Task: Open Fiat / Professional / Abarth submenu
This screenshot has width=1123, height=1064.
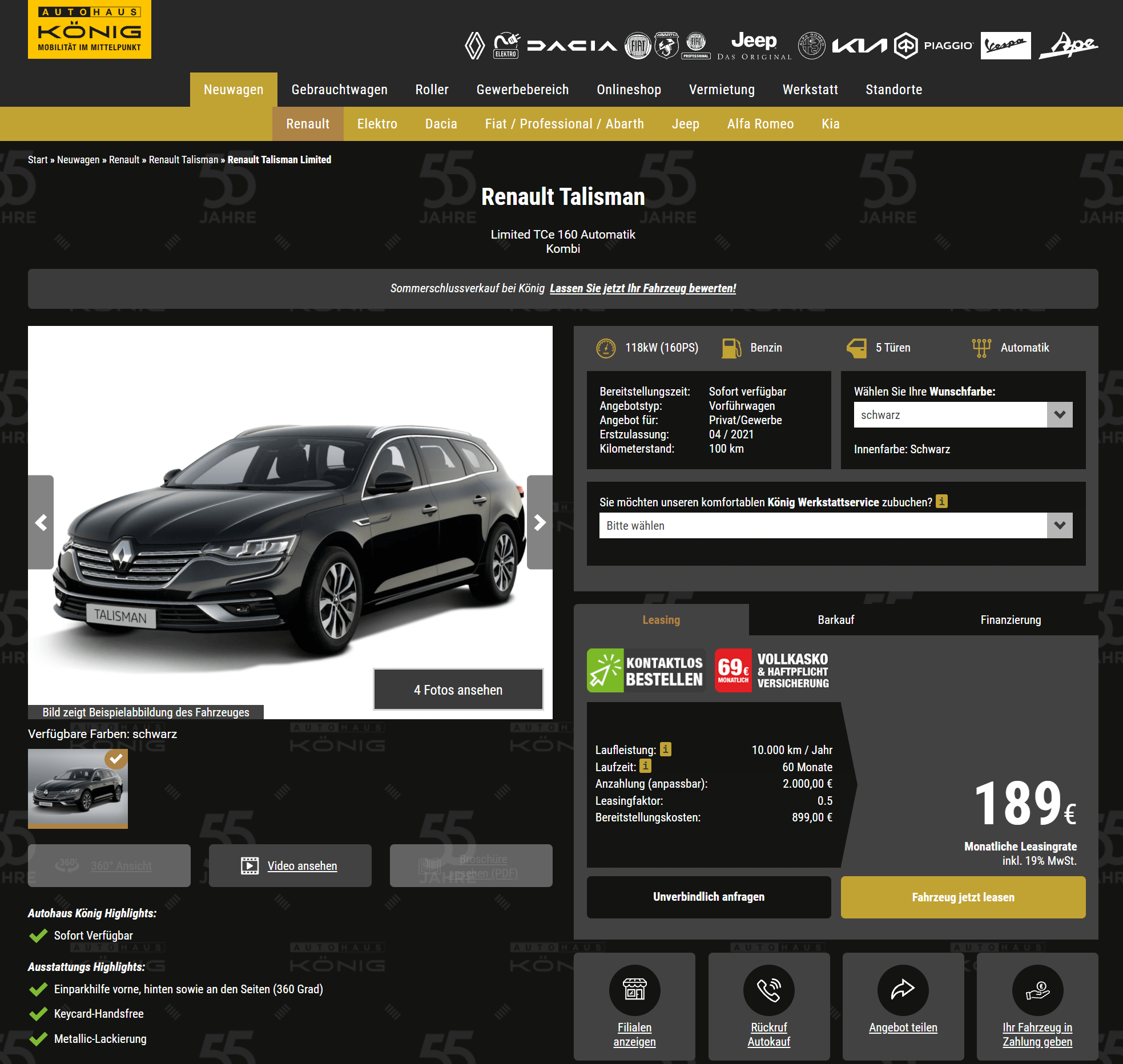Action: (564, 124)
